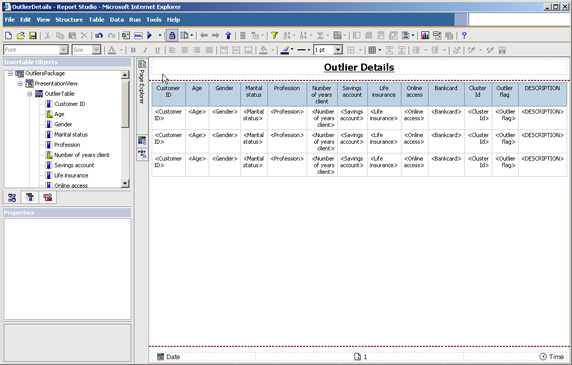This screenshot has width=572, height=365.
Task: Select the Marital status tree item
Action: pyautogui.click(x=71, y=135)
